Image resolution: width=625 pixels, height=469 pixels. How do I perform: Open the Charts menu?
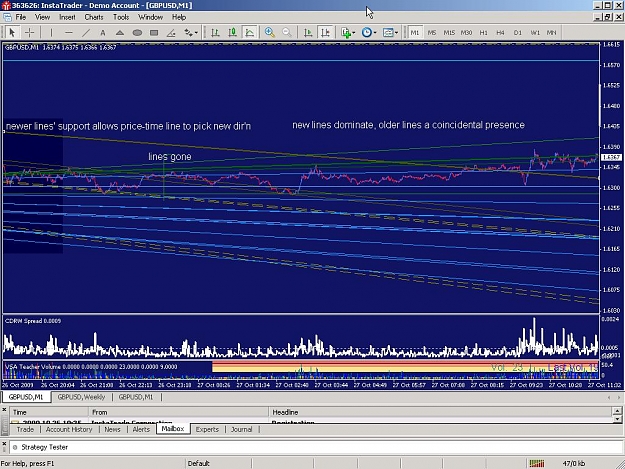[x=94, y=17]
